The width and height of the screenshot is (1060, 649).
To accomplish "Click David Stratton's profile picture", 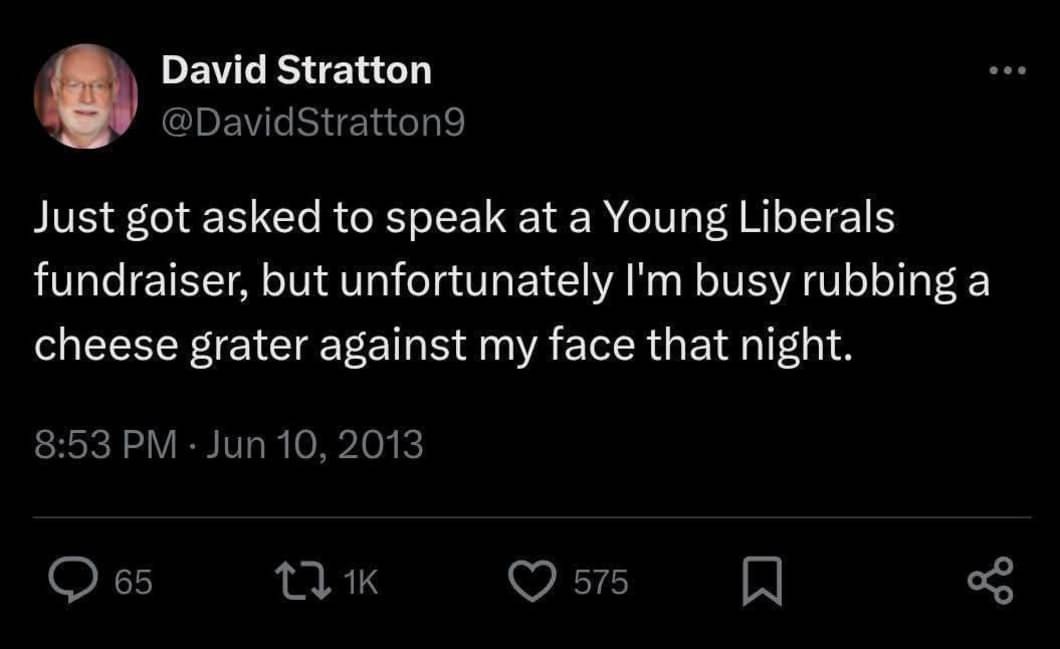I will (x=84, y=96).
